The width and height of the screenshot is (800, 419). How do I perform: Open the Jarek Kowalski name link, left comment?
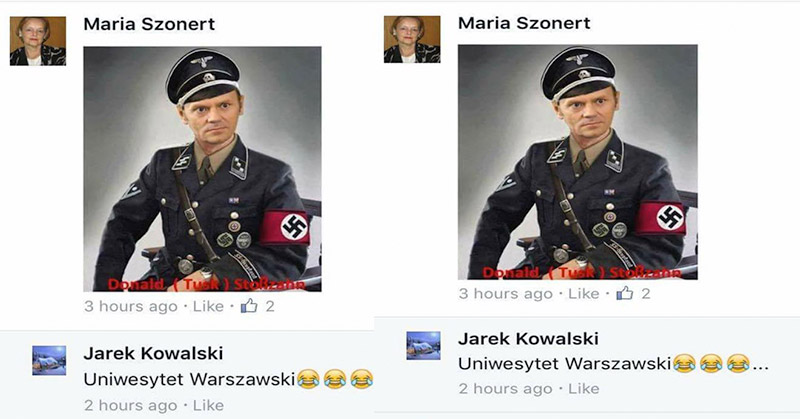pyautogui.click(x=153, y=353)
